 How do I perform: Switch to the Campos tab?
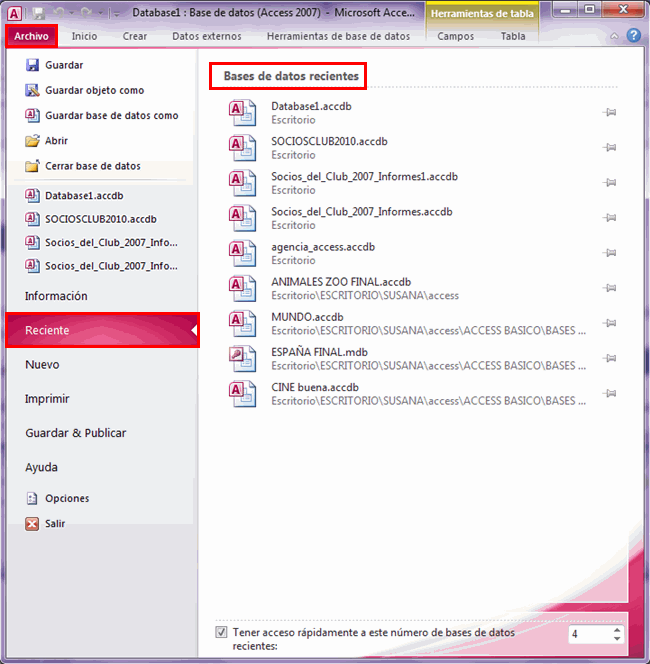tap(455, 36)
